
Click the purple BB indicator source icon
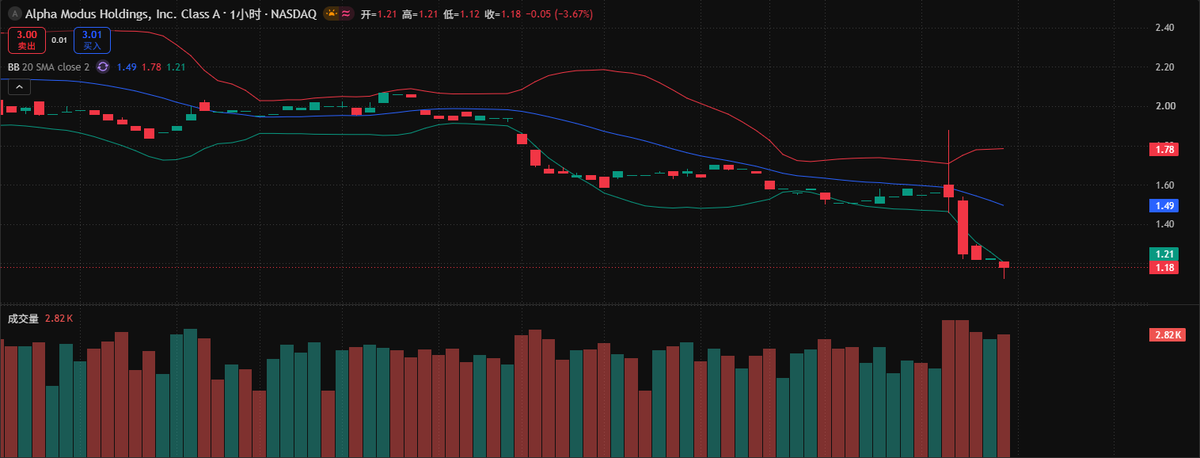coord(103,67)
